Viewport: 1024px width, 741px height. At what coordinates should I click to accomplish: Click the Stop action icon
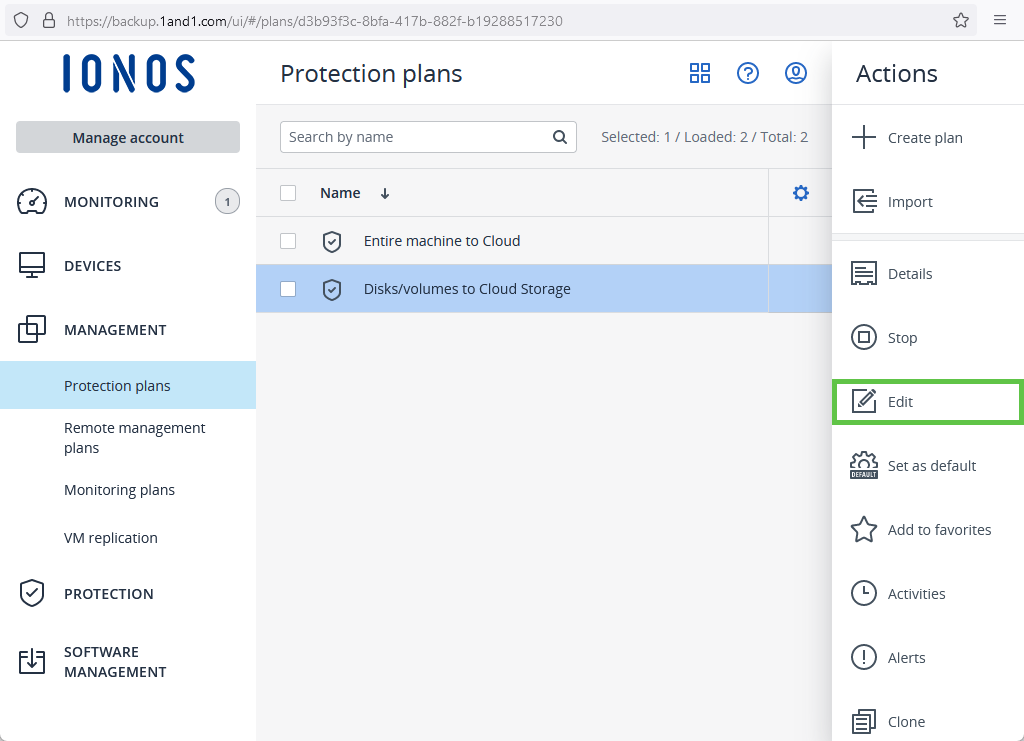click(863, 338)
